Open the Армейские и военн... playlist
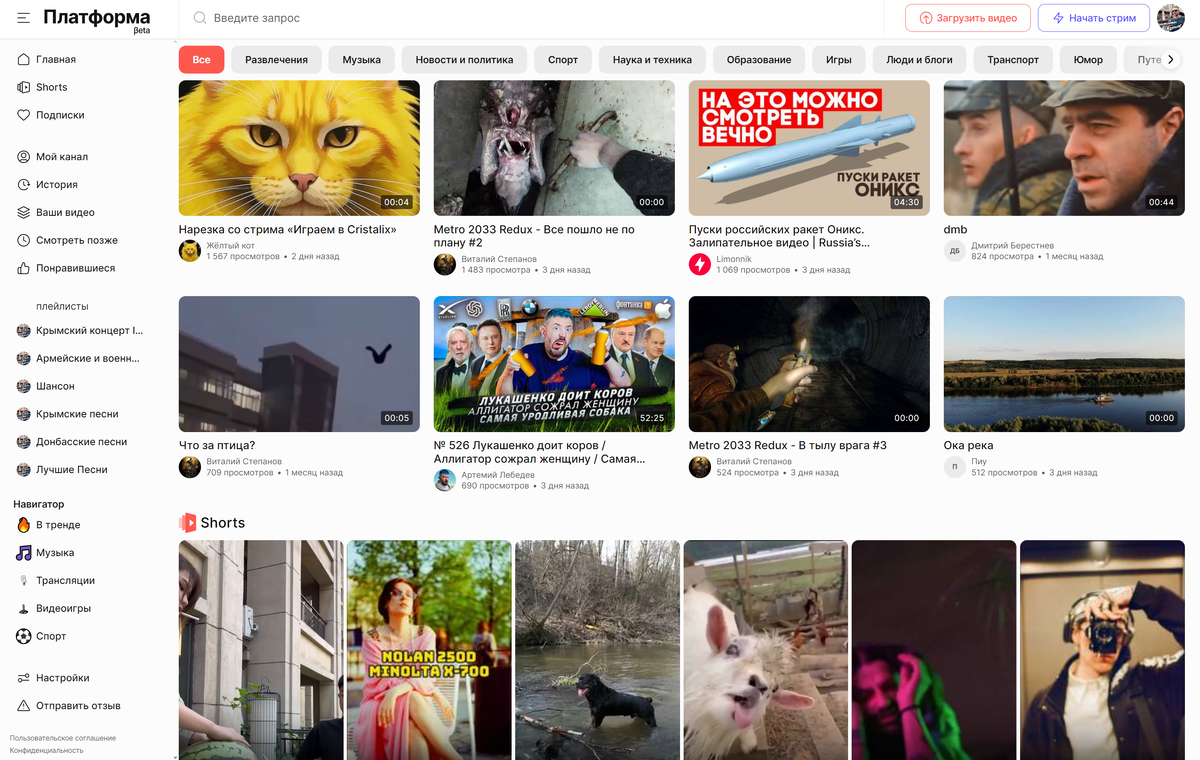 [80, 358]
